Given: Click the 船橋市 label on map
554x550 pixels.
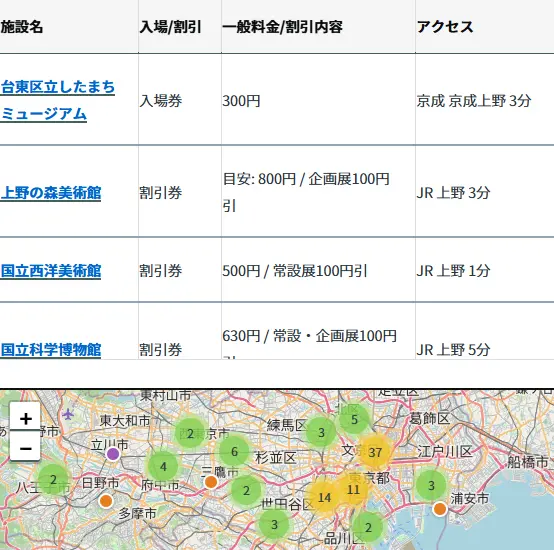Looking at the screenshot, I should (x=528, y=462).
